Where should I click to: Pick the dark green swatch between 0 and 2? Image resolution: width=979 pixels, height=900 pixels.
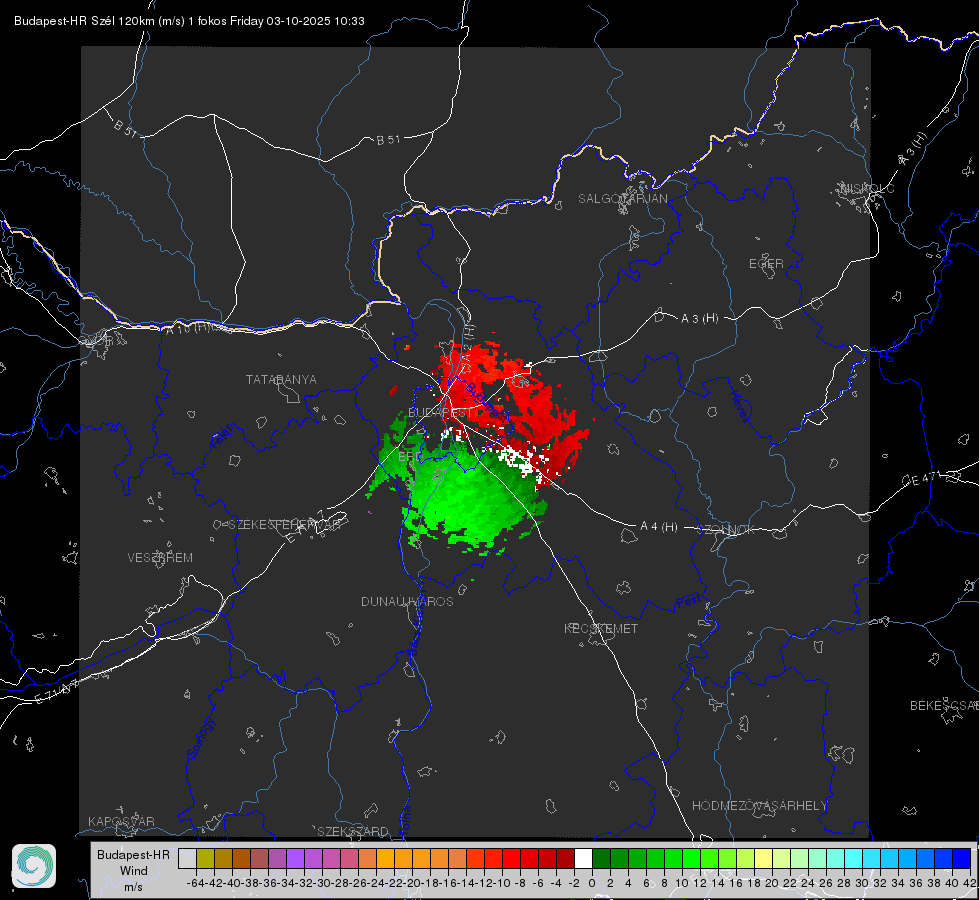click(601, 858)
